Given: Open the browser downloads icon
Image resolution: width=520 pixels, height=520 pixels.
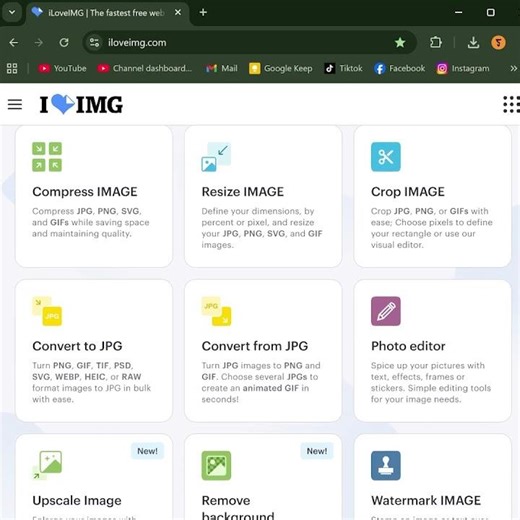Looking at the screenshot, I should 473,43.
